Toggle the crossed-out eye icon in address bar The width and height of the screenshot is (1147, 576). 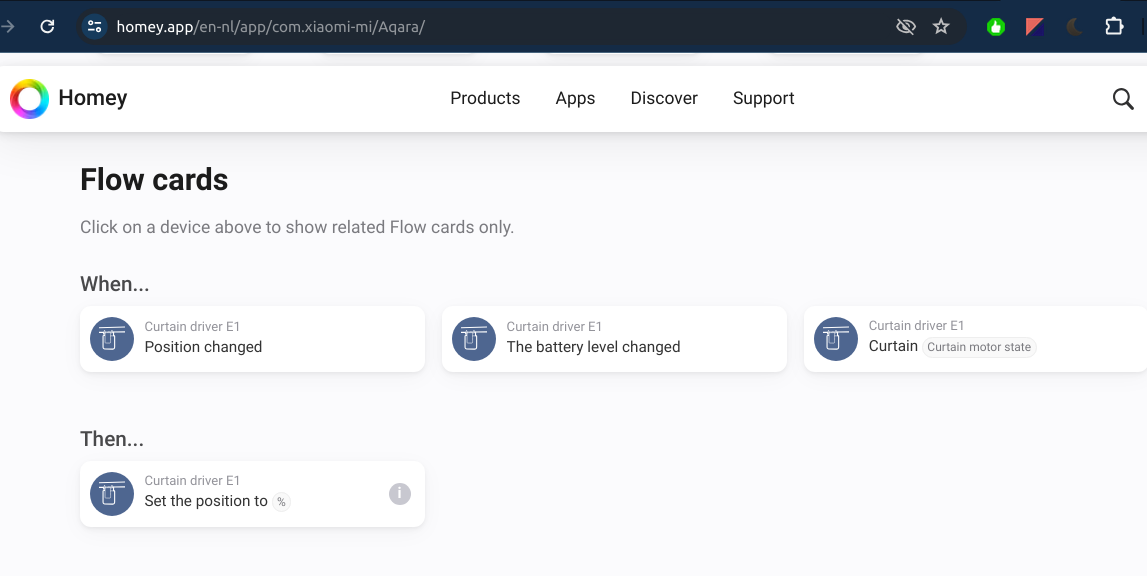click(x=906, y=27)
